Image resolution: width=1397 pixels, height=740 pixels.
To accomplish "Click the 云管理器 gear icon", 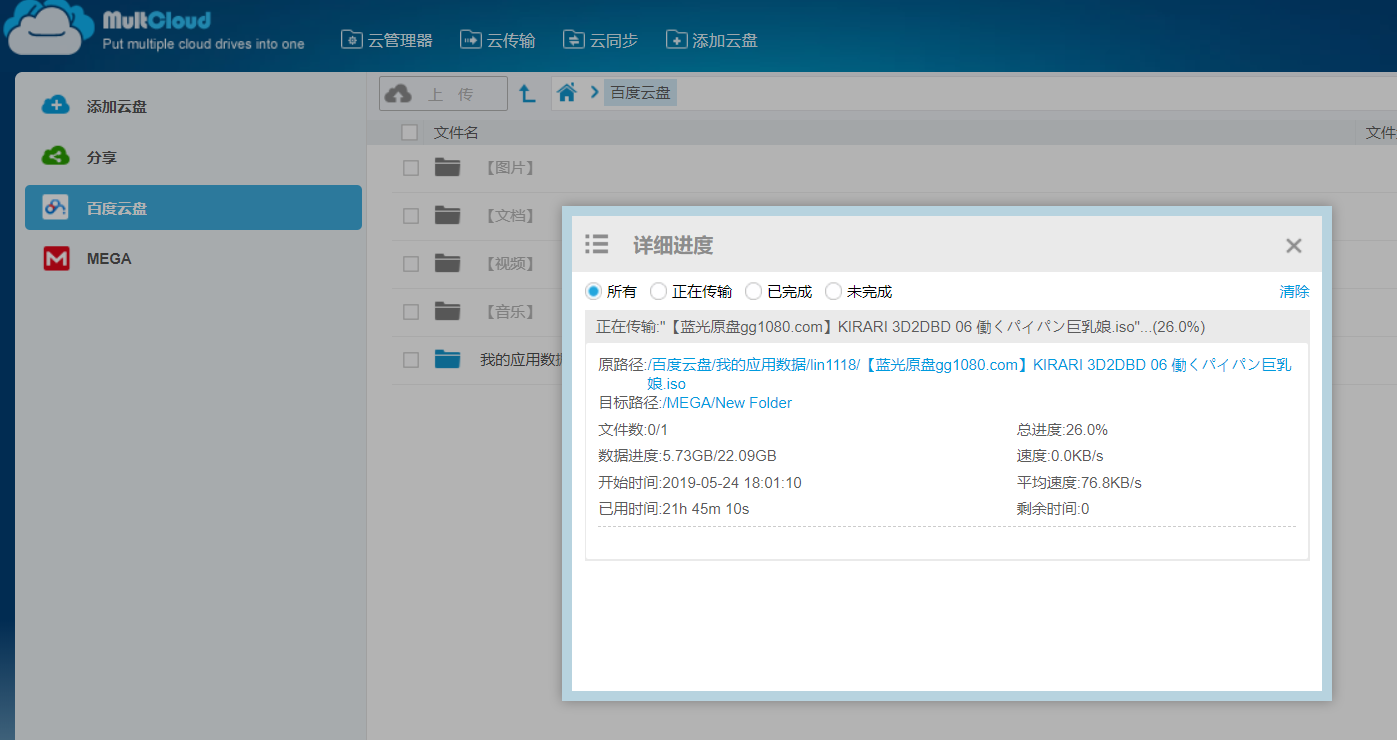I will (351, 40).
